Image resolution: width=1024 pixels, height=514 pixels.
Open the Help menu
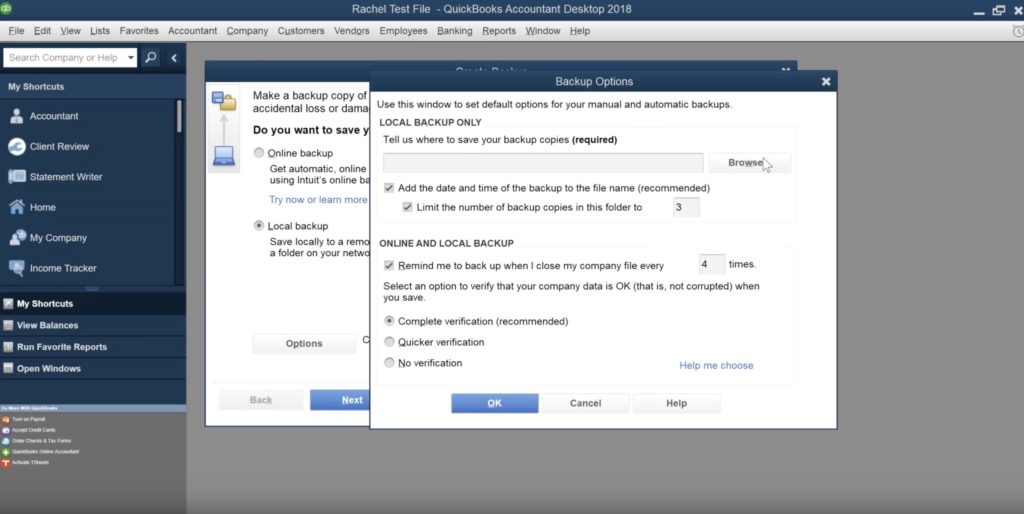pyautogui.click(x=579, y=31)
